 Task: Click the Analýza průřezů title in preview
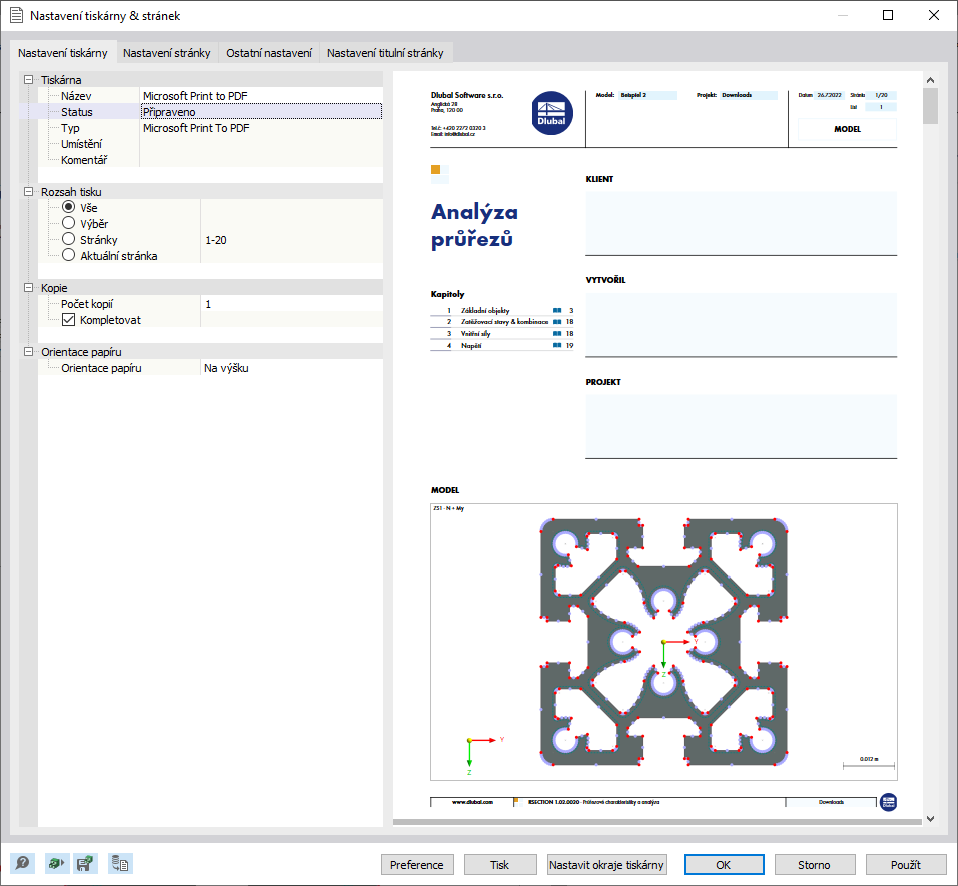[x=474, y=225]
